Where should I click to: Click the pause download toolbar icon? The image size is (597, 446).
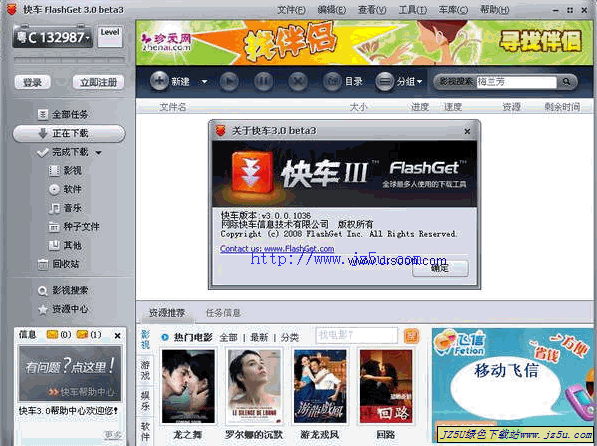coord(263,81)
